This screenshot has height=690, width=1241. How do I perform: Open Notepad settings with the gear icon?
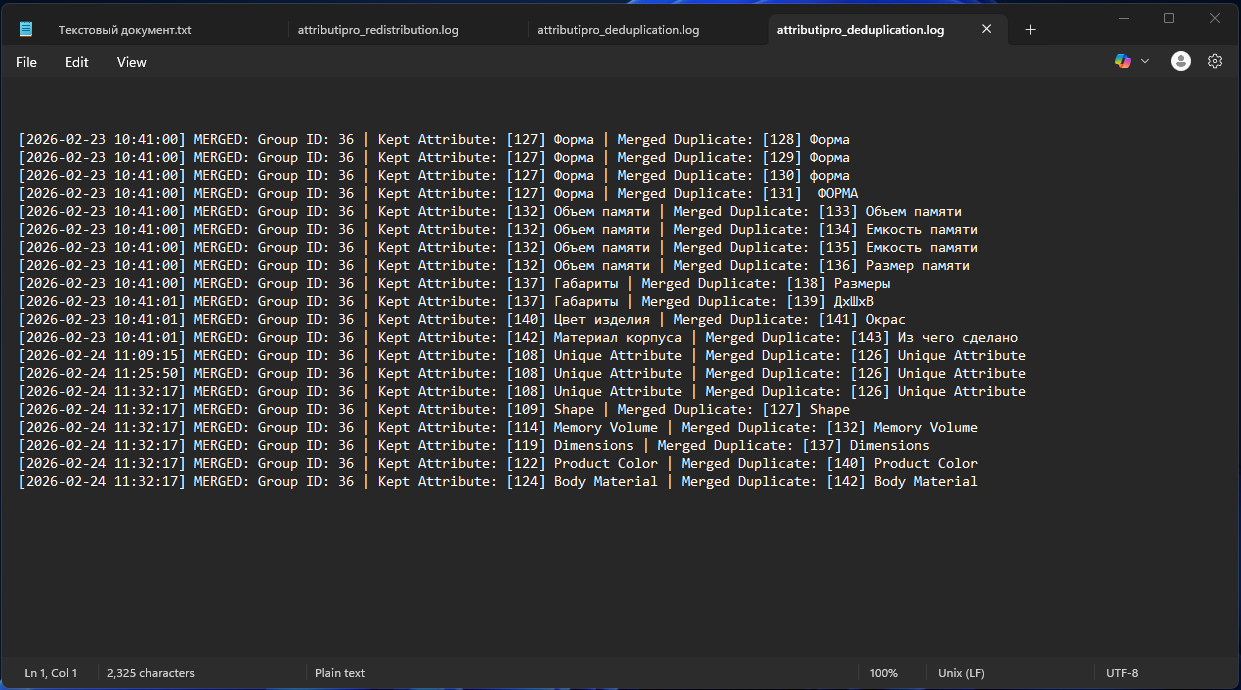click(1215, 61)
